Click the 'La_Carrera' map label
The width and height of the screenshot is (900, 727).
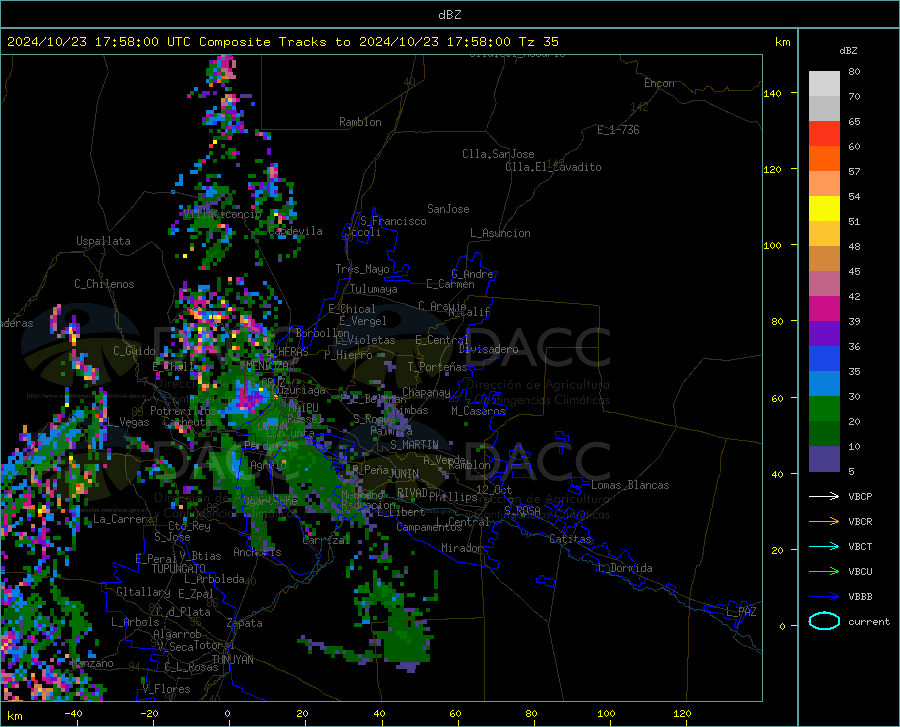coord(123,519)
